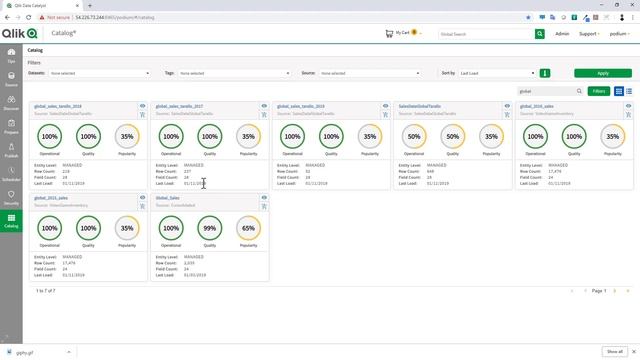Screen dimensions: 640x360
Task: Click the green Global Search magnifier button
Action: click(x=540, y=34)
